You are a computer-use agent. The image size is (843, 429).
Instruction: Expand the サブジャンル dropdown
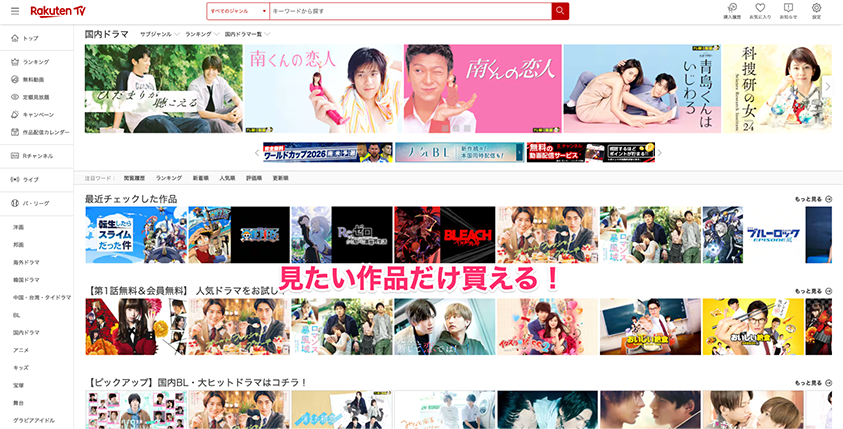tap(160, 34)
